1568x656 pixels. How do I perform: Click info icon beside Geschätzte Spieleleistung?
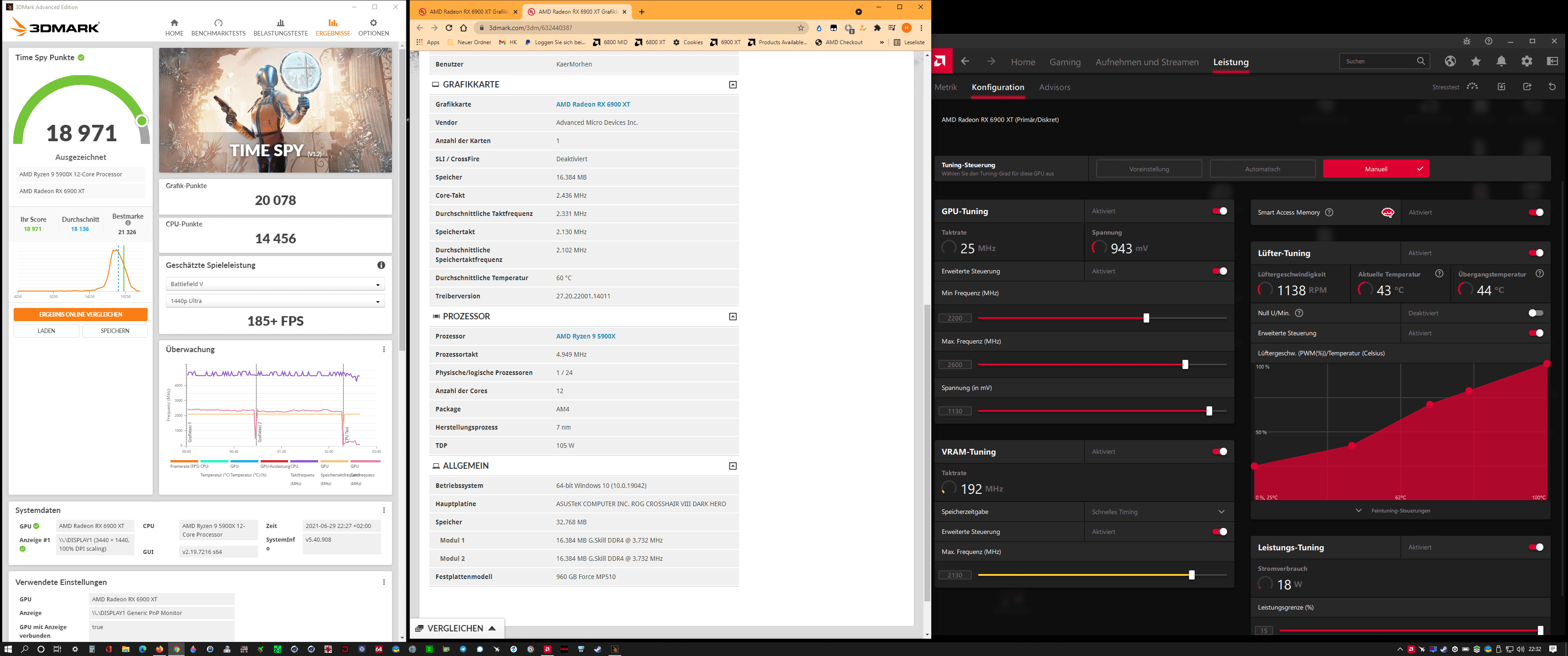tap(381, 265)
